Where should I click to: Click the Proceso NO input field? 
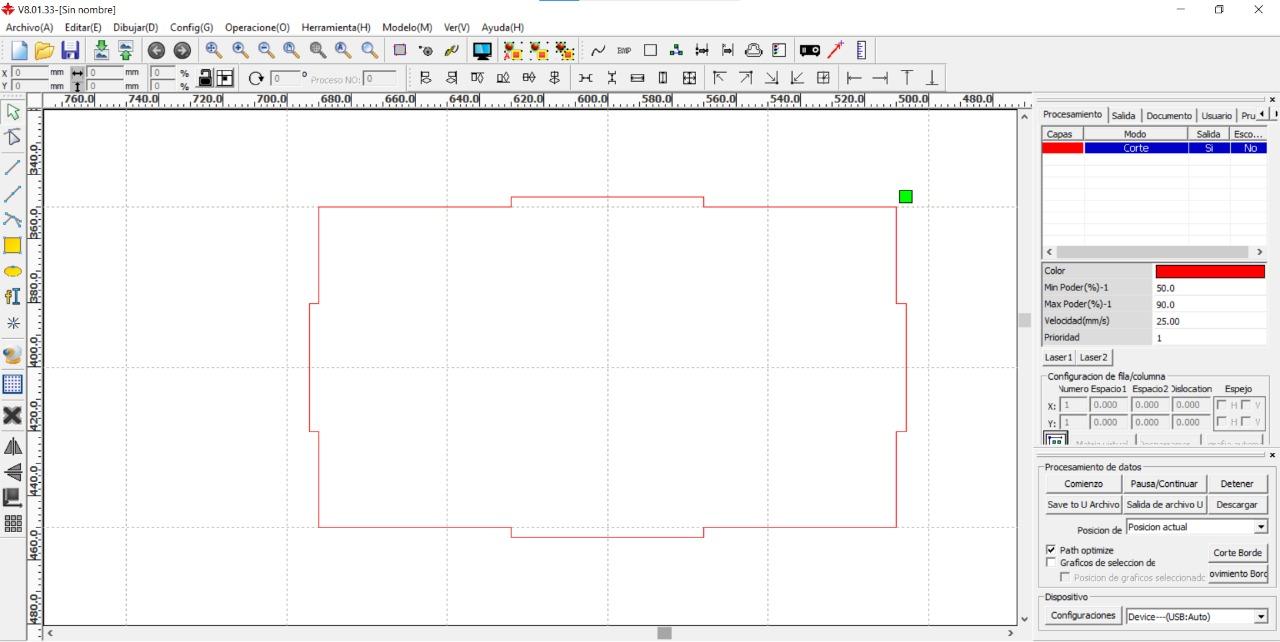(x=379, y=78)
